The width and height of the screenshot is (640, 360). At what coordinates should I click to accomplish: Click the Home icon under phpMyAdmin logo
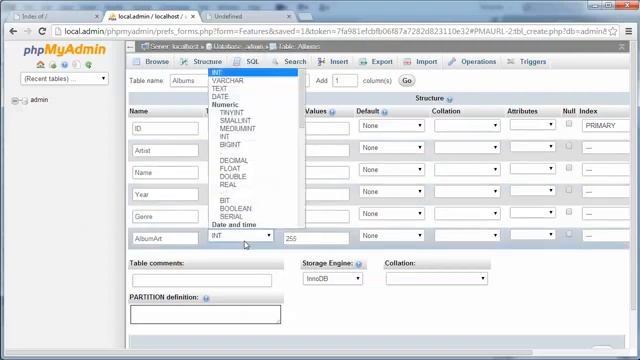pyautogui.click(x=40, y=64)
